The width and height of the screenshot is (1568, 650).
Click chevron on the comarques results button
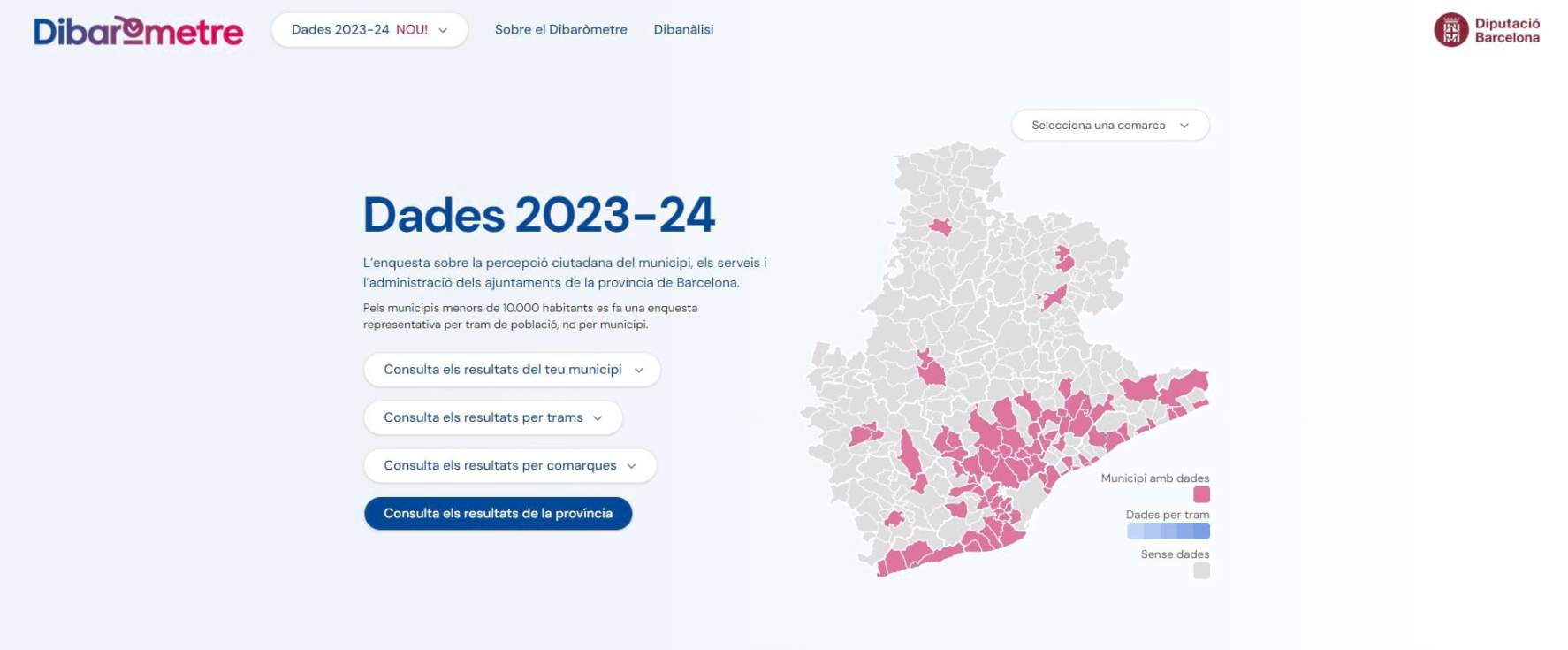click(x=631, y=466)
